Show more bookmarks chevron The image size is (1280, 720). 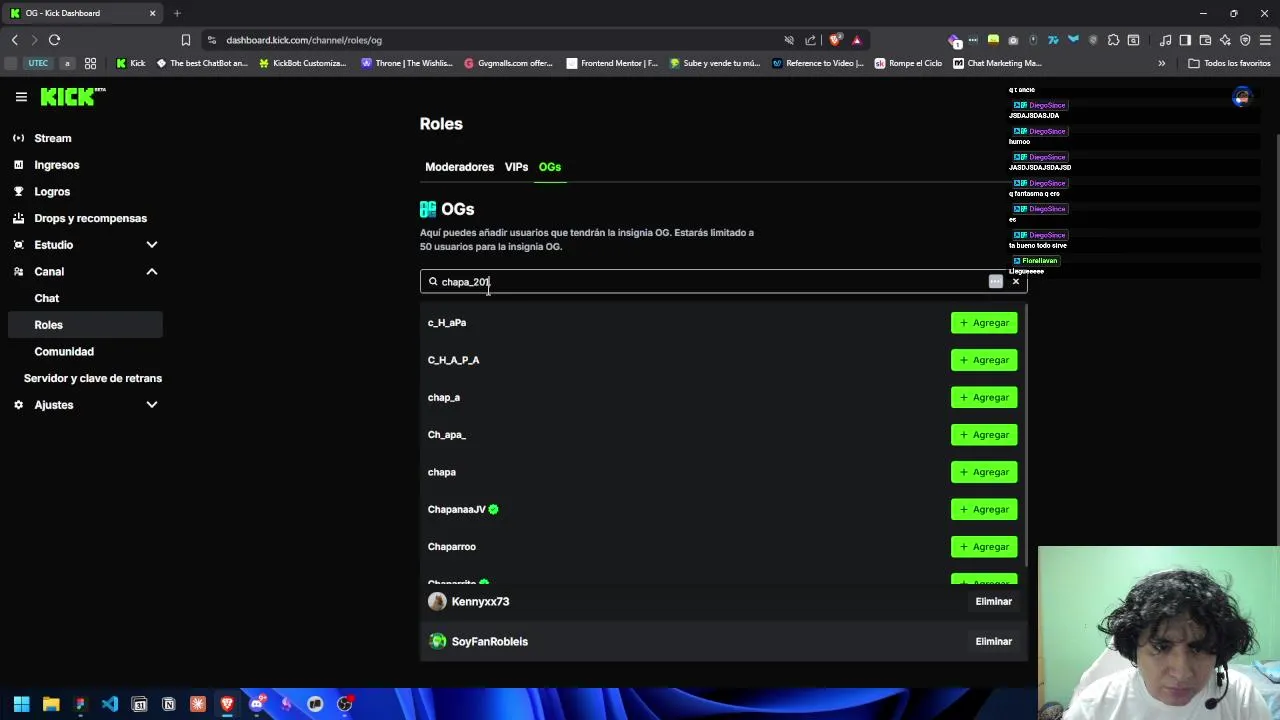click(x=1161, y=63)
